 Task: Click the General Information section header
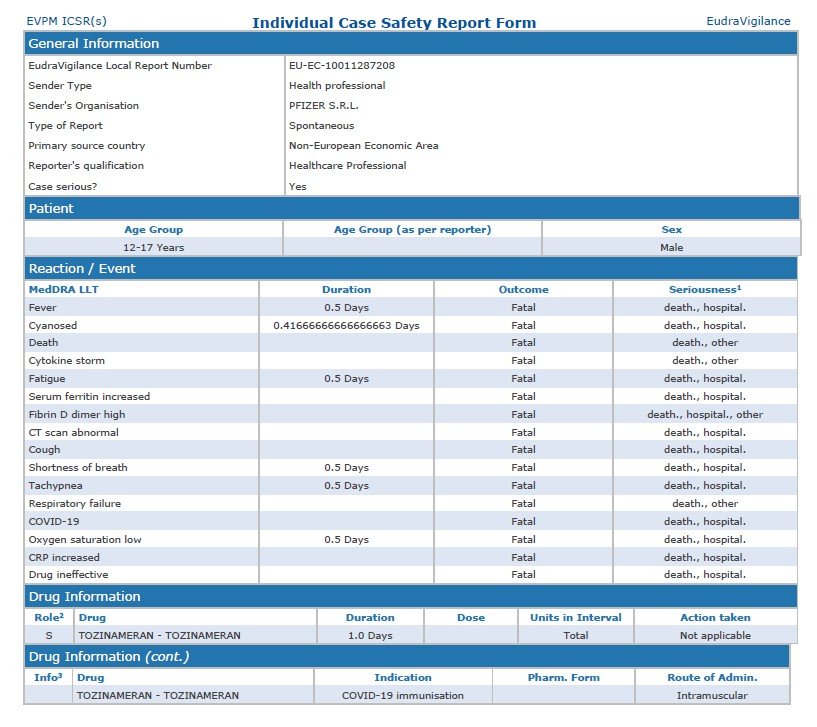tap(93, 44)
